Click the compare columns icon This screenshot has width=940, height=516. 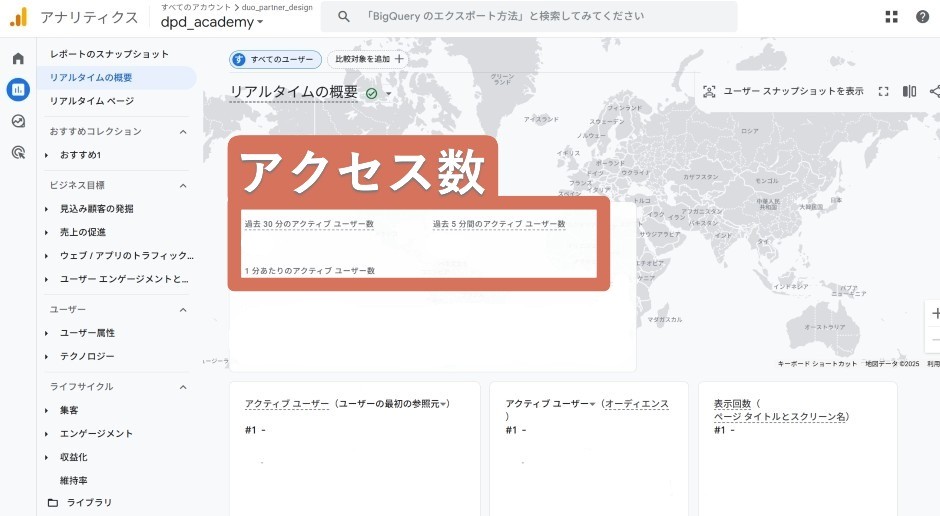909,91
